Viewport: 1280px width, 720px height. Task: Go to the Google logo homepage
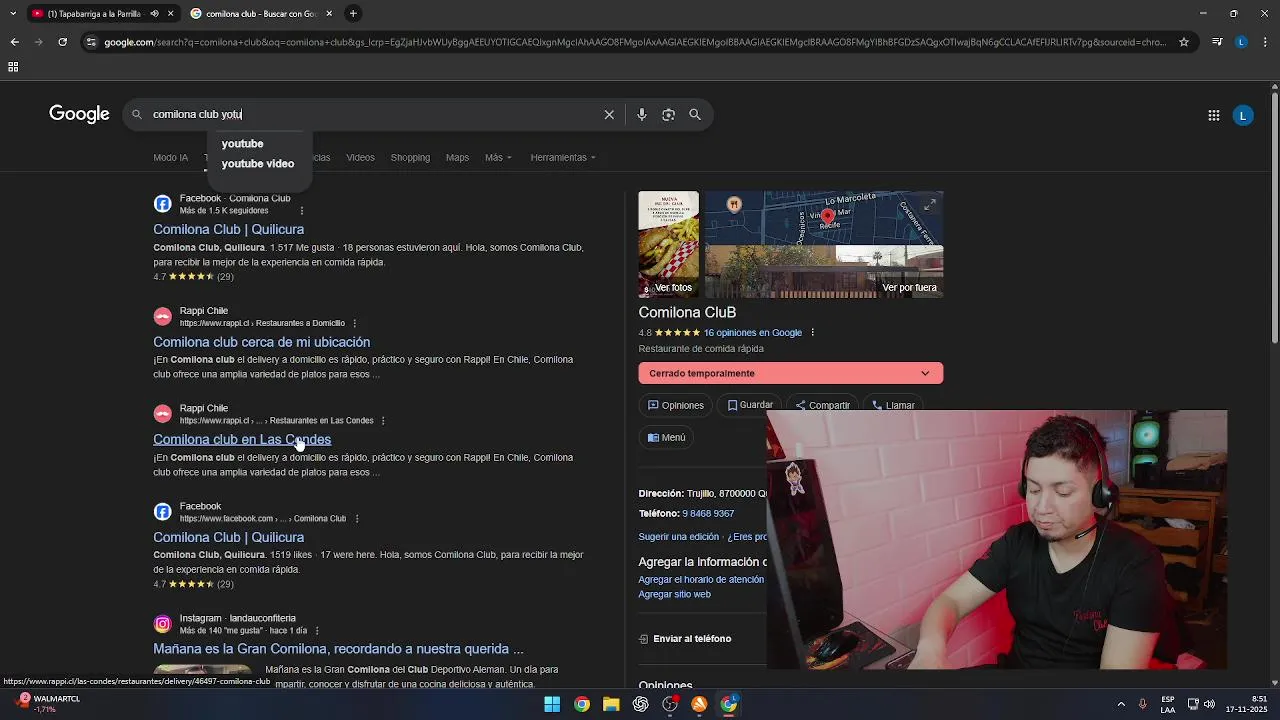79,114
